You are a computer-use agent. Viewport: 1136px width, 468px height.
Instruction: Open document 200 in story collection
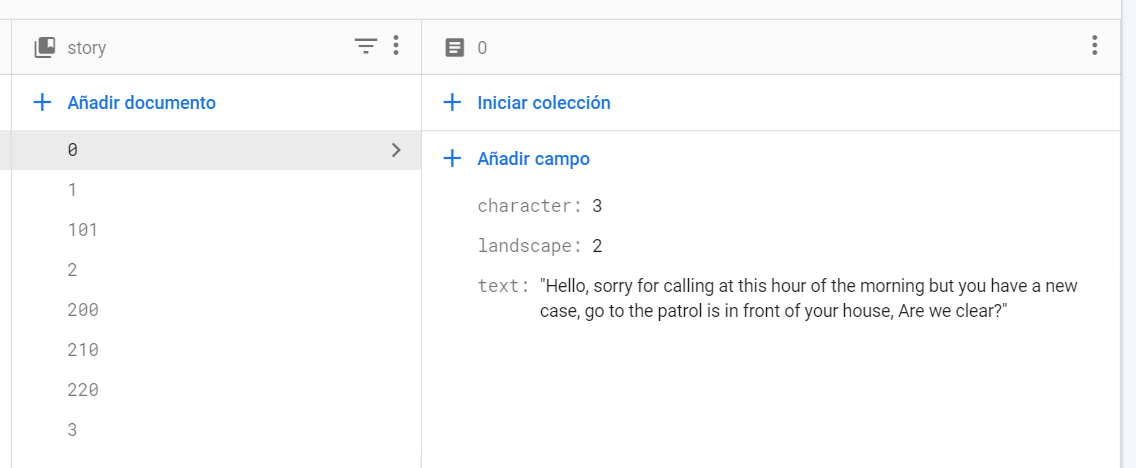click(82, 310)
